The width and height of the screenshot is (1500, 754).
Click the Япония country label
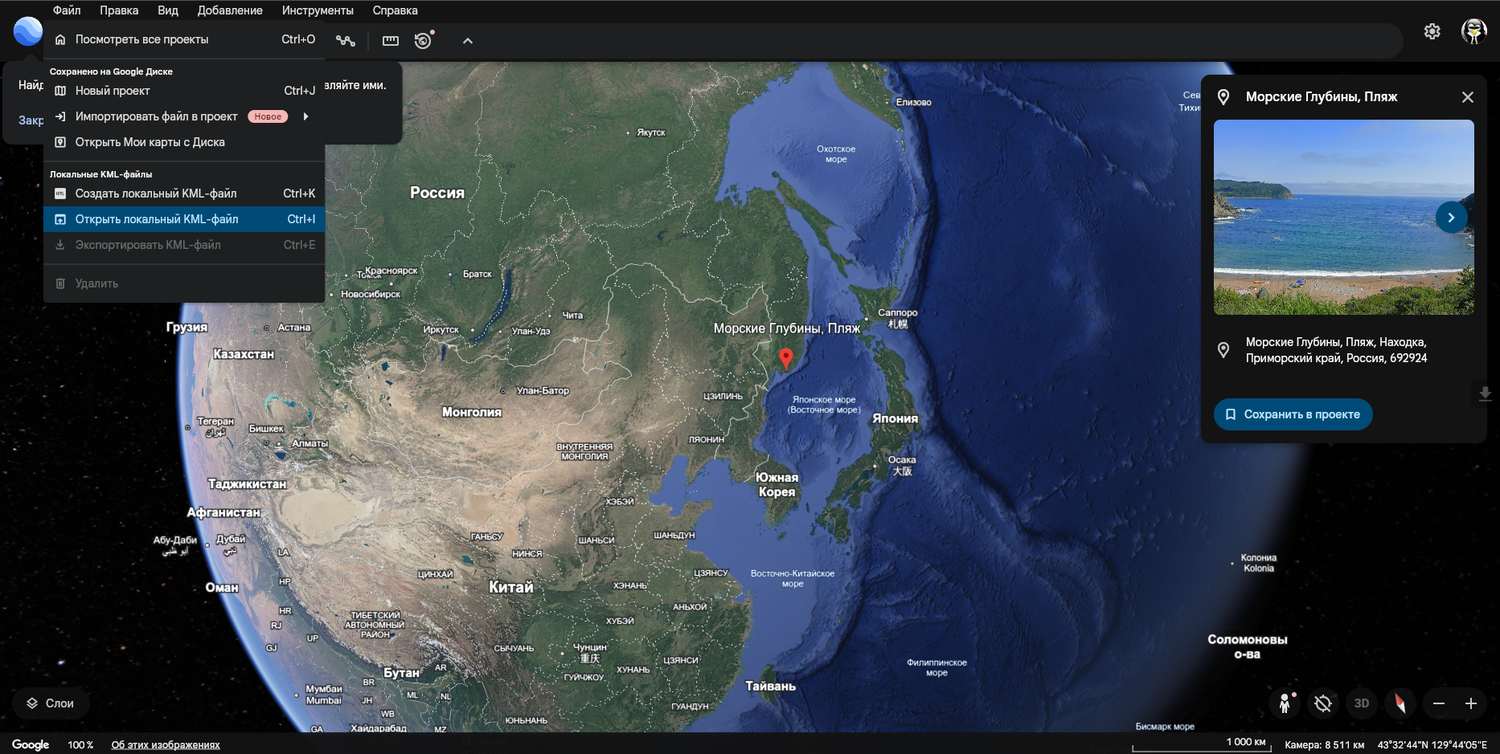(x=895, y=419)
